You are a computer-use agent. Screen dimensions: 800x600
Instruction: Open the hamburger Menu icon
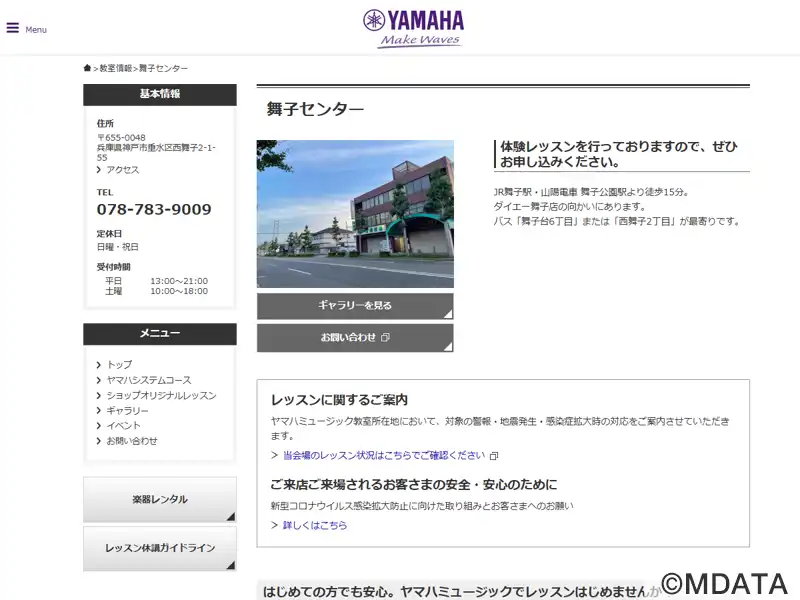(x=13, y=28)
